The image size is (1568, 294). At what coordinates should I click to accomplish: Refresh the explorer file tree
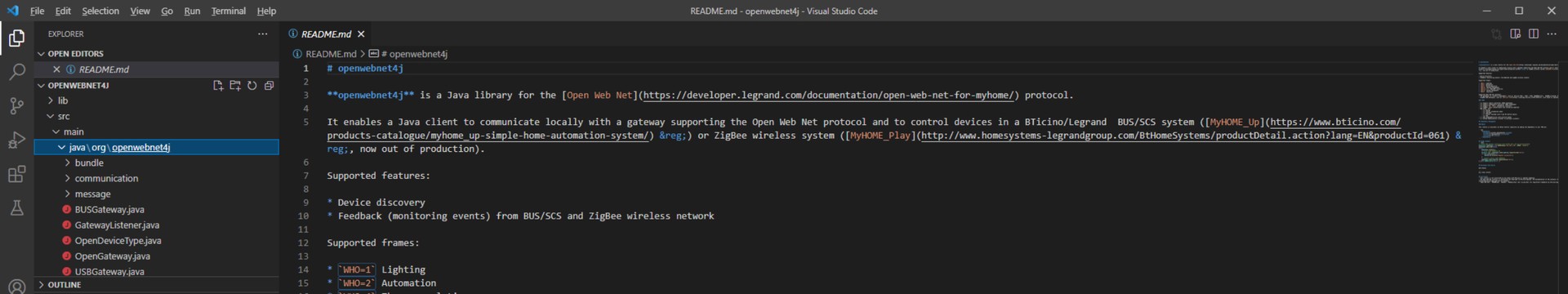pos(252,85)
